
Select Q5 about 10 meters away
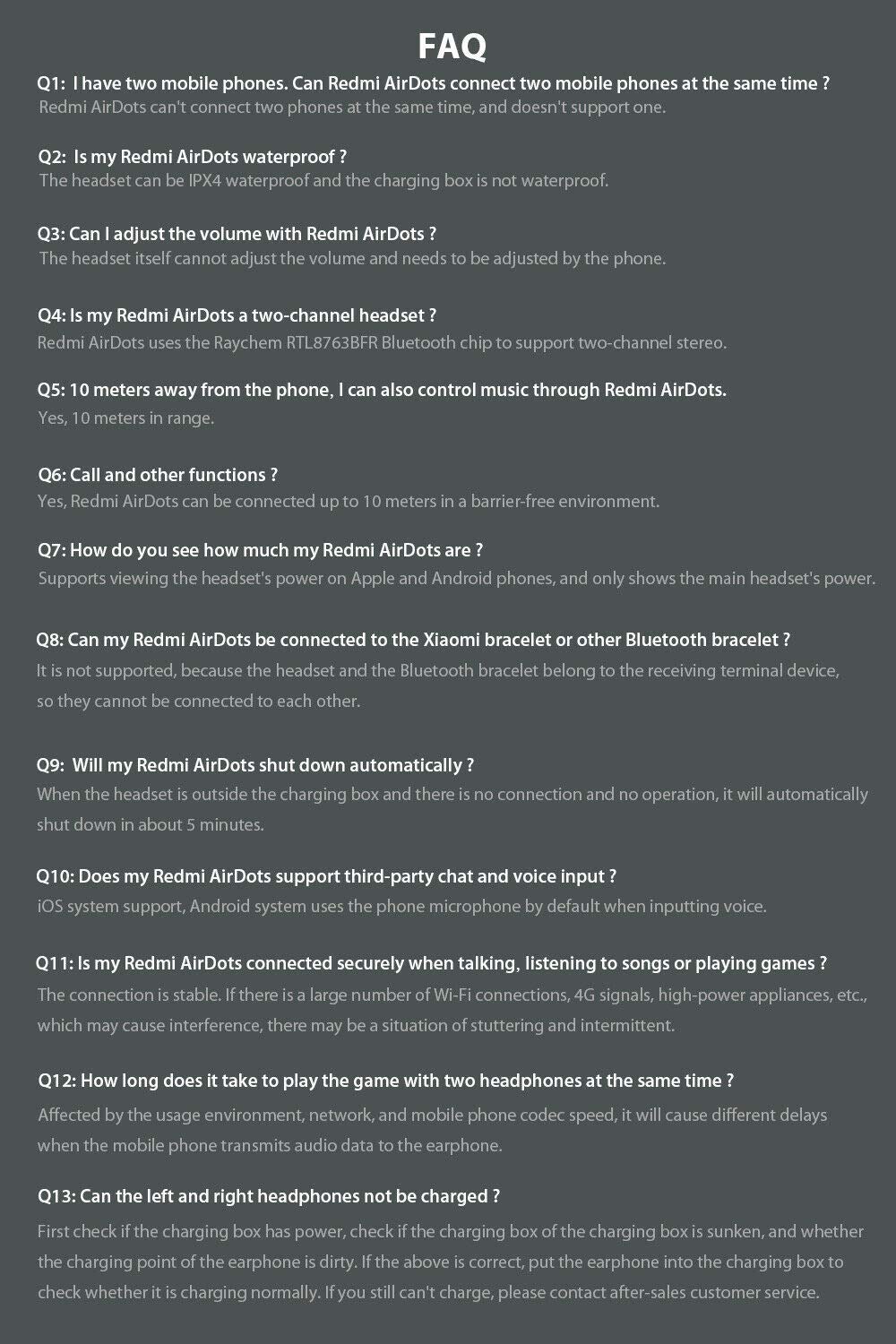(382, 390)
